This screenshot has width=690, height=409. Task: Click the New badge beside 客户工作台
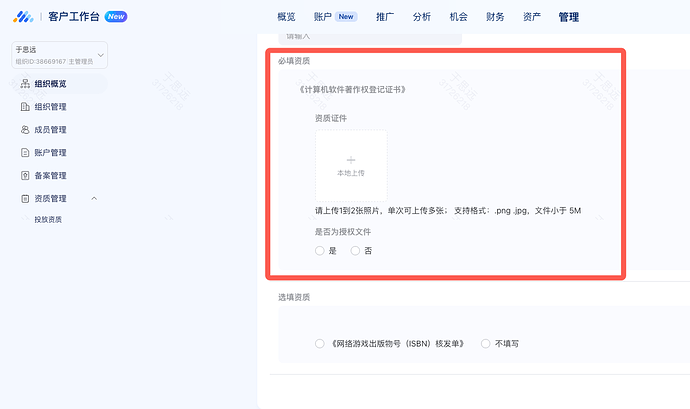[116, 17]
